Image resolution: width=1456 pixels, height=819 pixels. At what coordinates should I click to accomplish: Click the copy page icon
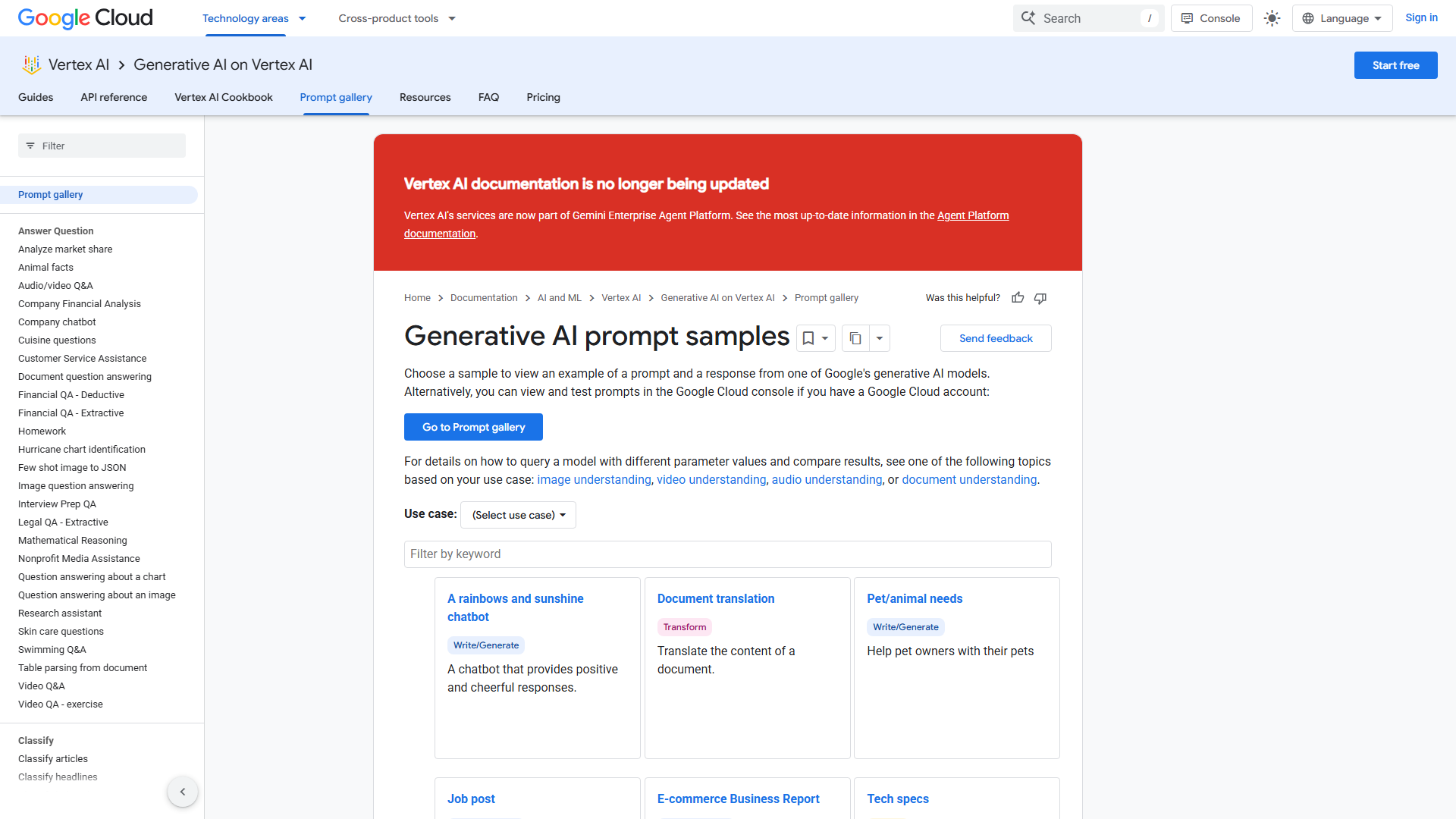pyautogui.click(x=855, y=338)
